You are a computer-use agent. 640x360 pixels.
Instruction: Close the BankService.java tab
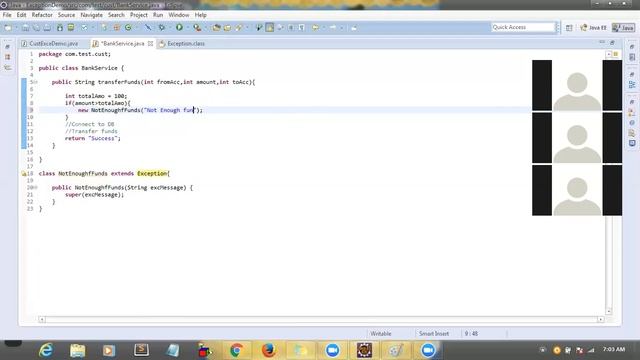tap(150, 43)
